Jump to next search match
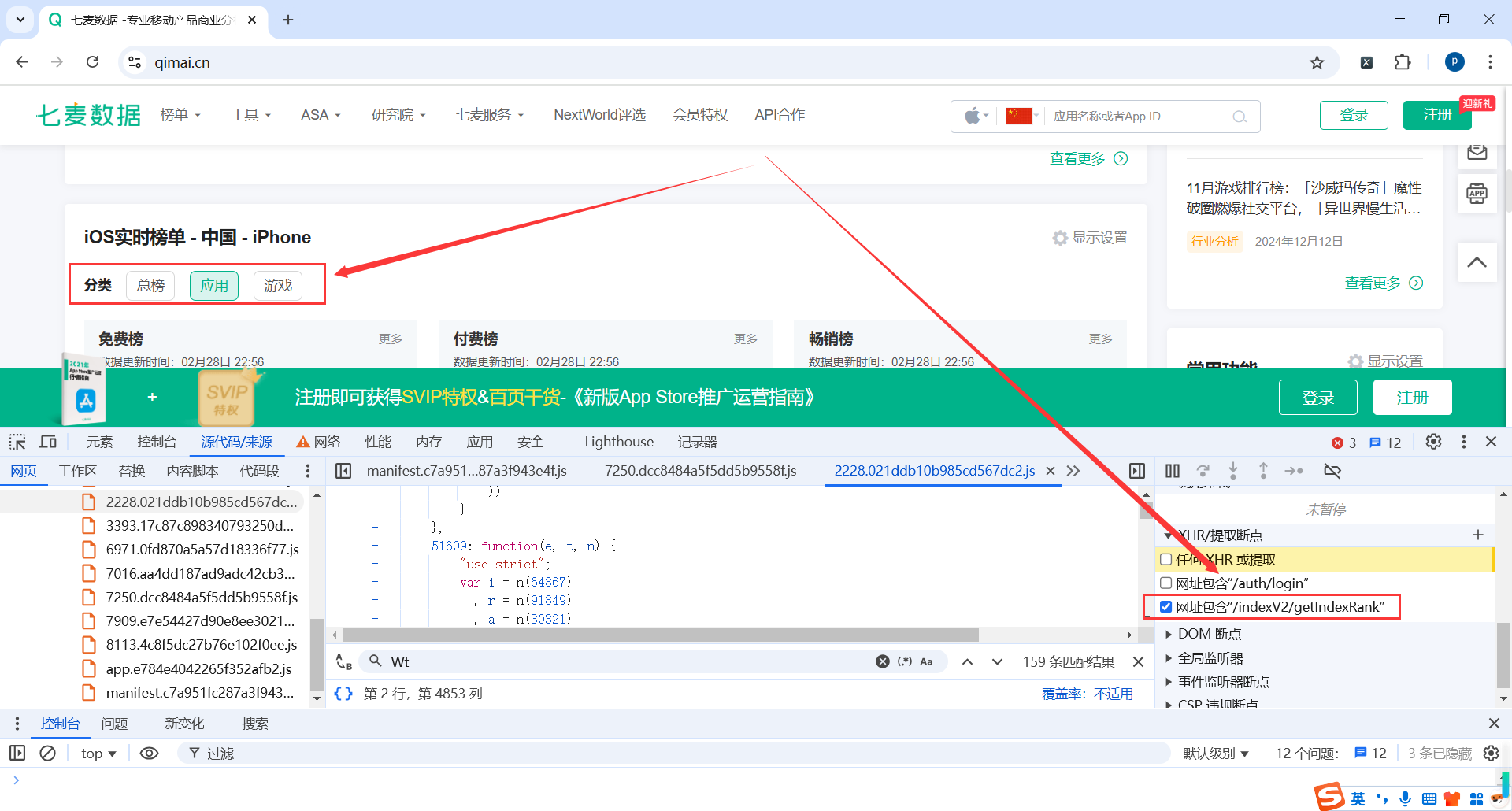Viewport: 1512px width, 811px height. point(997,661)
